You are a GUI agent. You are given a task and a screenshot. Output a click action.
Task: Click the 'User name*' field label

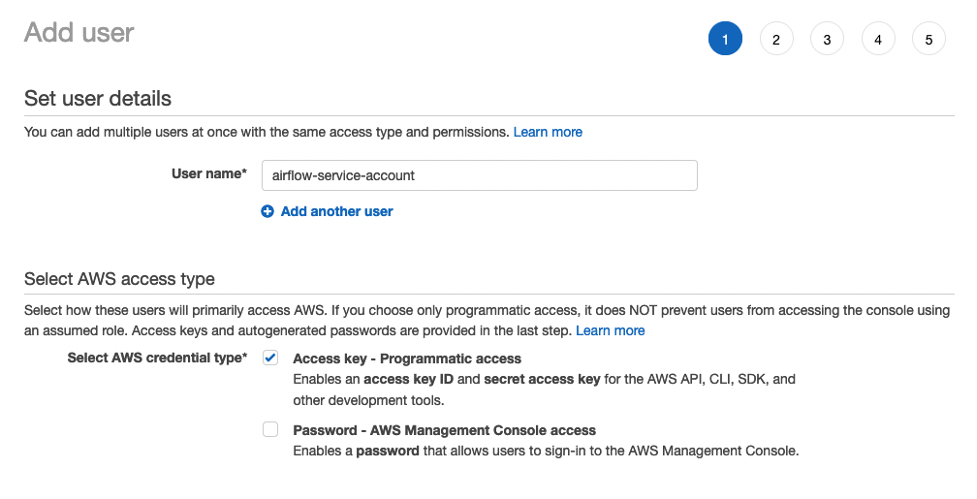[x=209, y=174]
